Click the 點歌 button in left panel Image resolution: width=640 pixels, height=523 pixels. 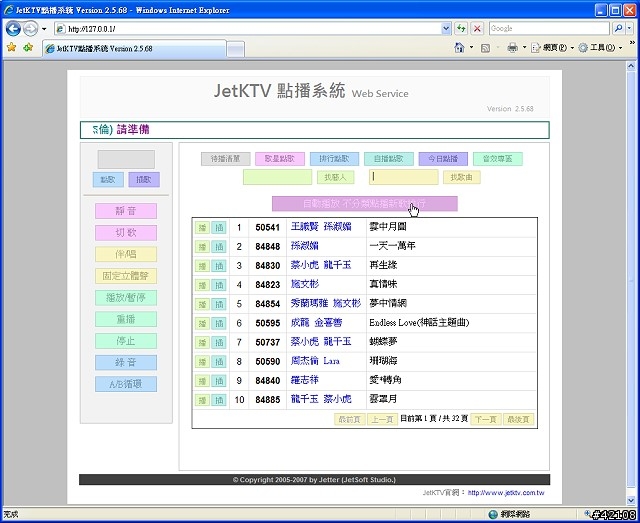[108, 180]
